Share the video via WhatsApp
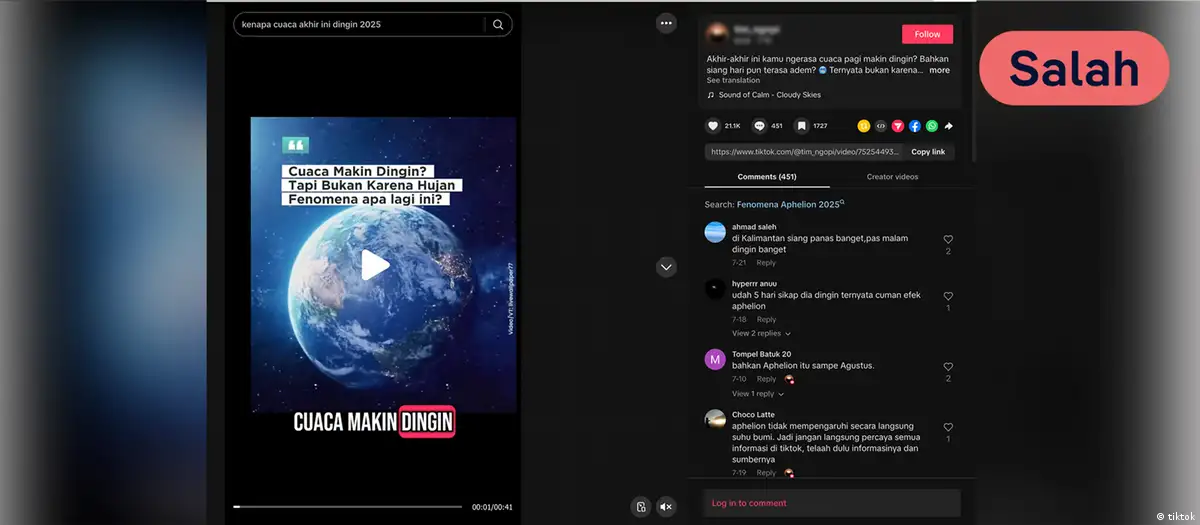The width and height of the screenshot is (1200, 525). 932,126
